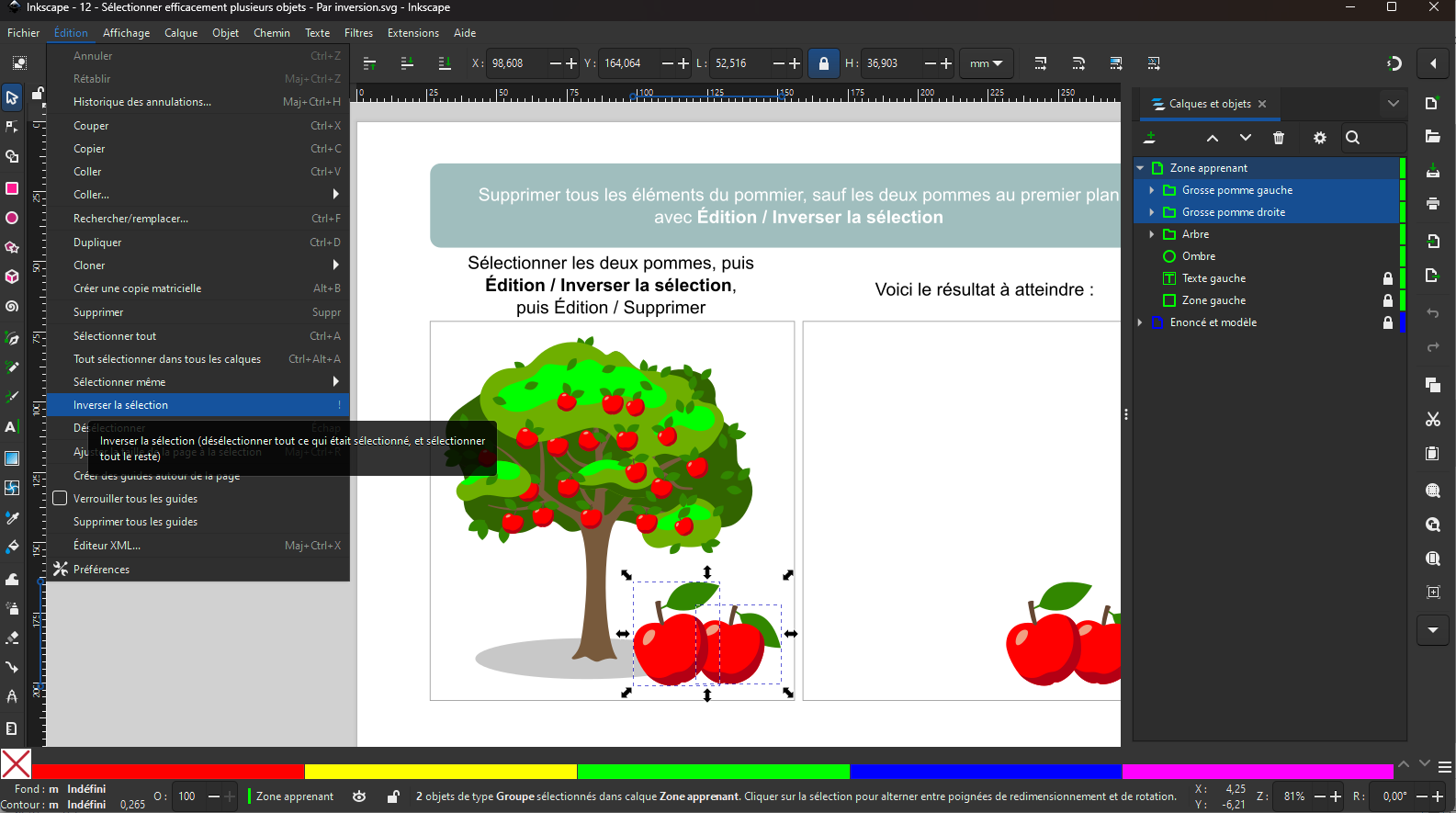1456x813 pixels.
Task: Expand the Enoncé et modèle layer
Action: click(1140, 322)
